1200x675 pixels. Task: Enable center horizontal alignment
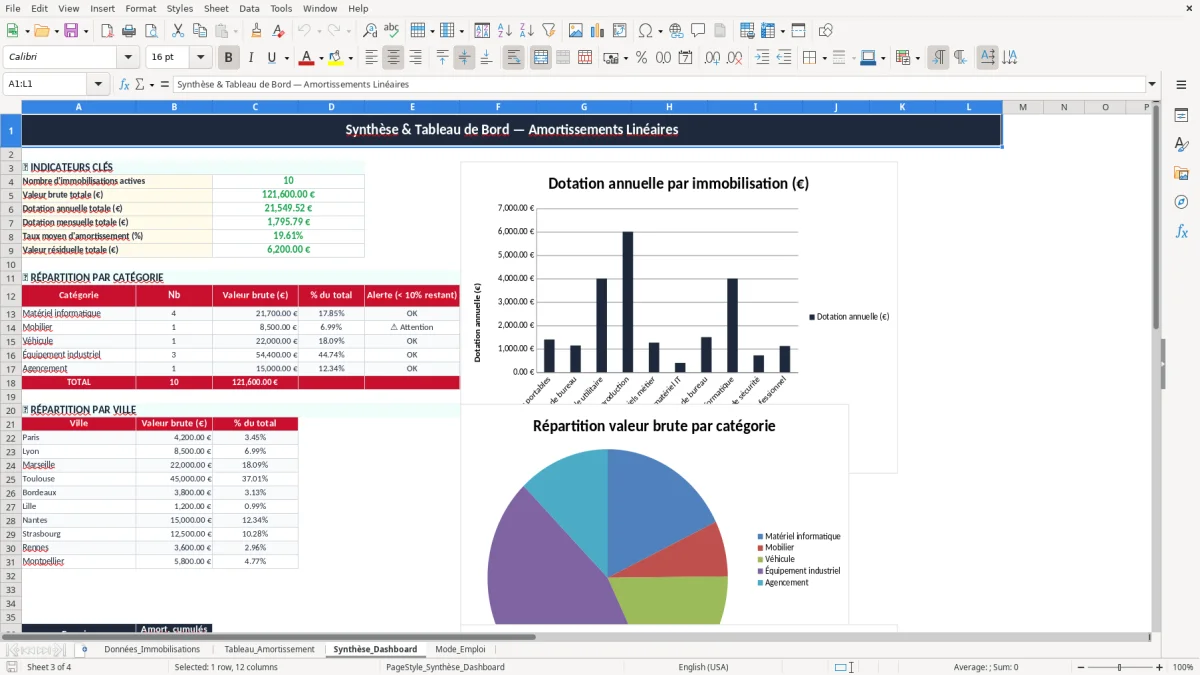click(x=393, y=58)
